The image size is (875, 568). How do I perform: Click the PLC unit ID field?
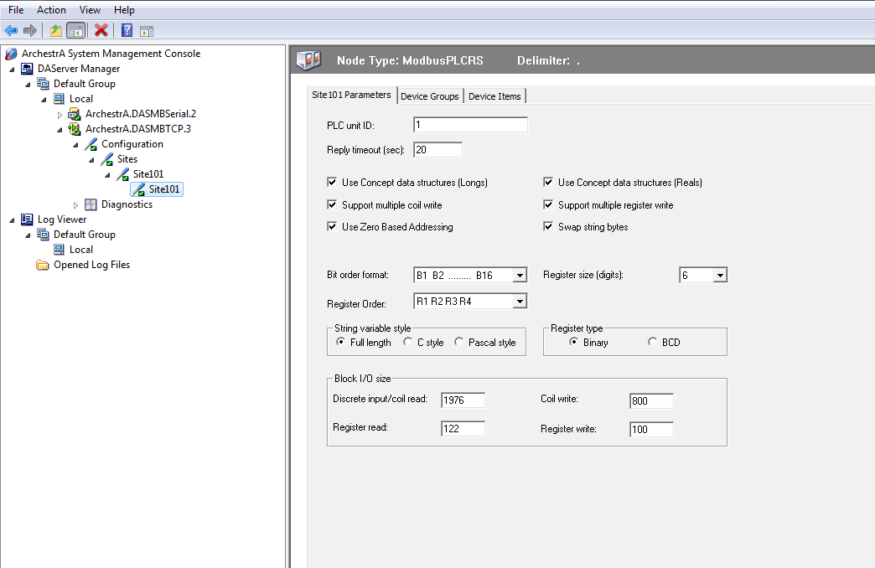pos(470,124)
